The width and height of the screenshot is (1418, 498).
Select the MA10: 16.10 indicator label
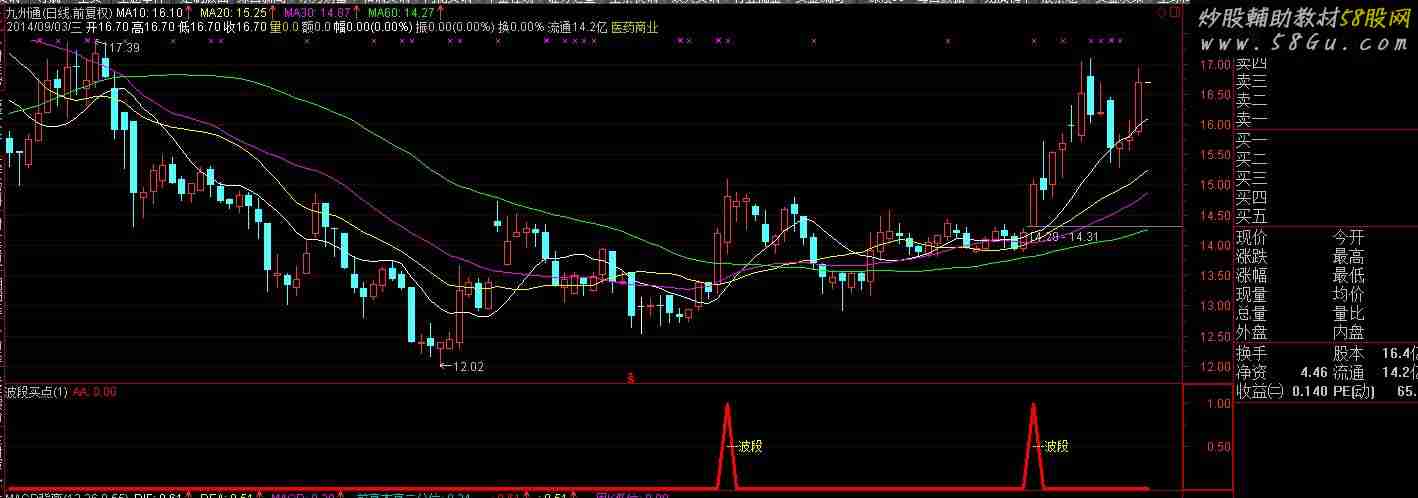[149, 14]
